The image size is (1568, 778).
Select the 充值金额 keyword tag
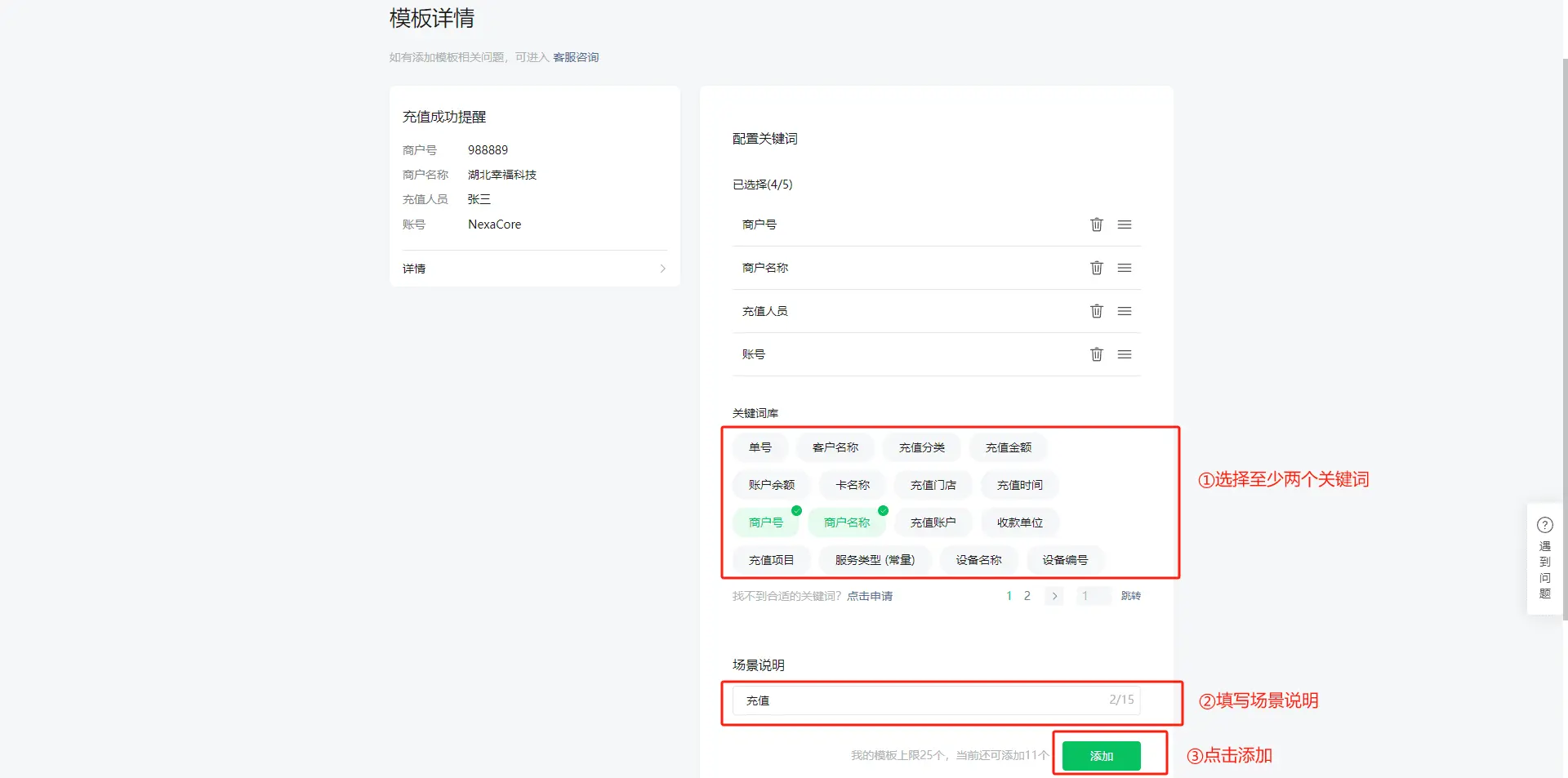click(x=1008, y=447)
